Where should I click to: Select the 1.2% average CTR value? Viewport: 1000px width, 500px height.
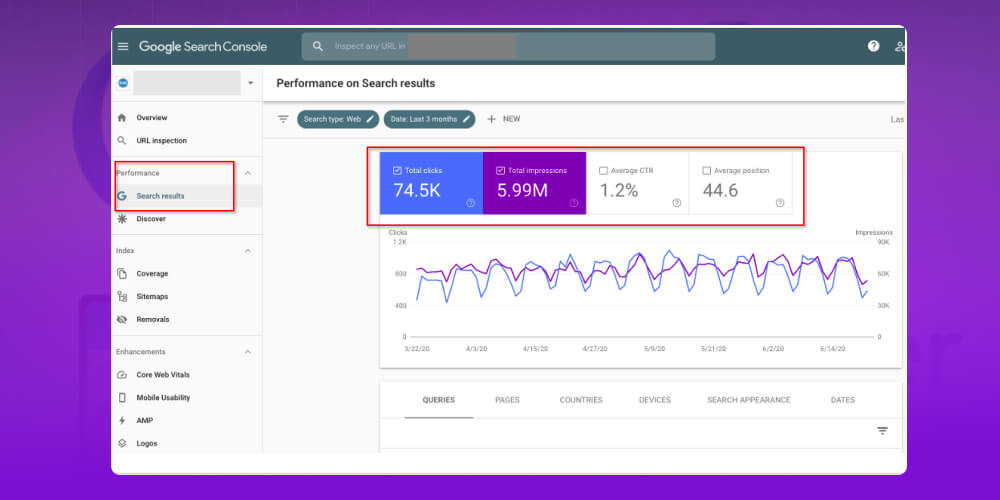[619, 191]
